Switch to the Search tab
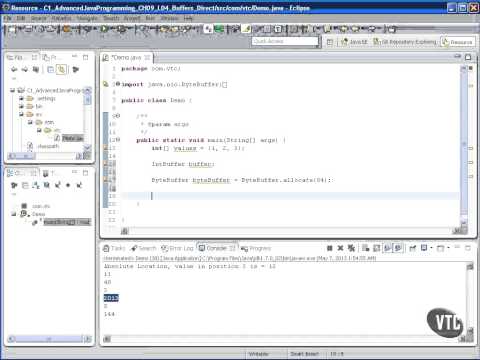The width and height of the screenshot is (480, 360). click(144, 248)
